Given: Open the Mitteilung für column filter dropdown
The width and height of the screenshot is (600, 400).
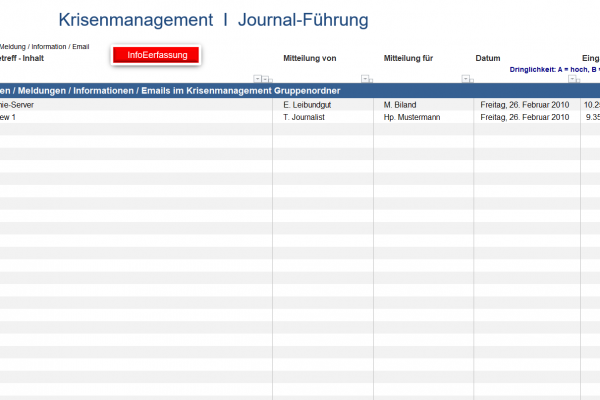Looking at the screenshot, I should pos(466,79).
